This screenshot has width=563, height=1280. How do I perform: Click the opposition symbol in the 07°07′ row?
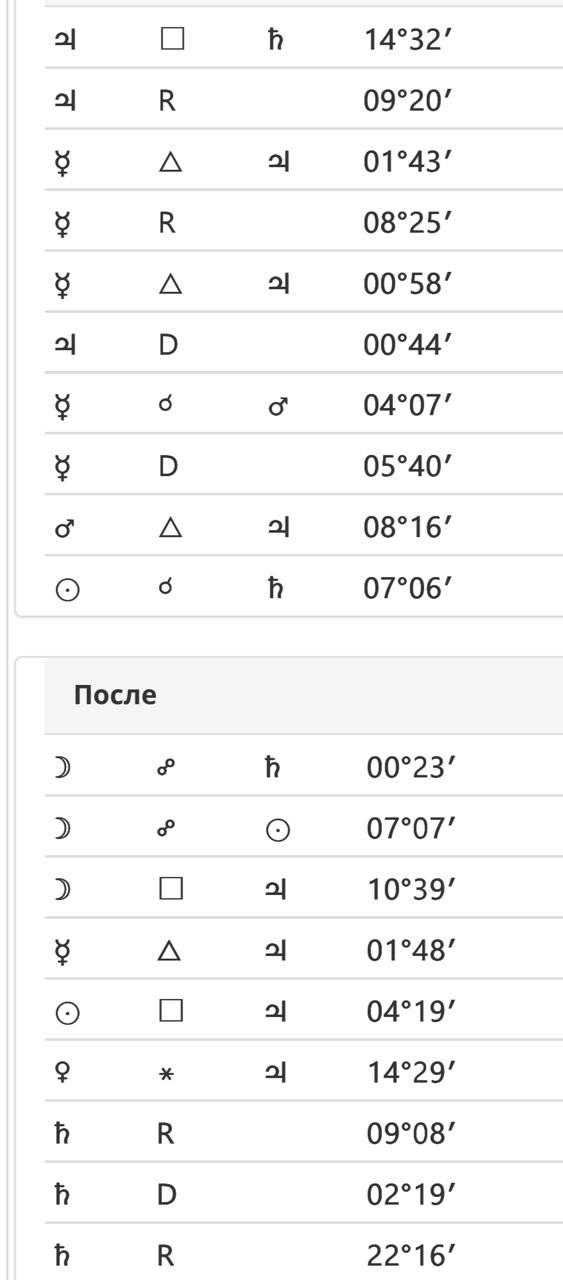[x=168, y=828]
